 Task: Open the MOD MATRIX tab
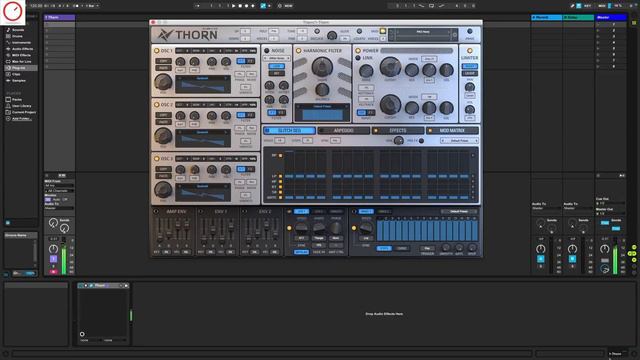452,131
